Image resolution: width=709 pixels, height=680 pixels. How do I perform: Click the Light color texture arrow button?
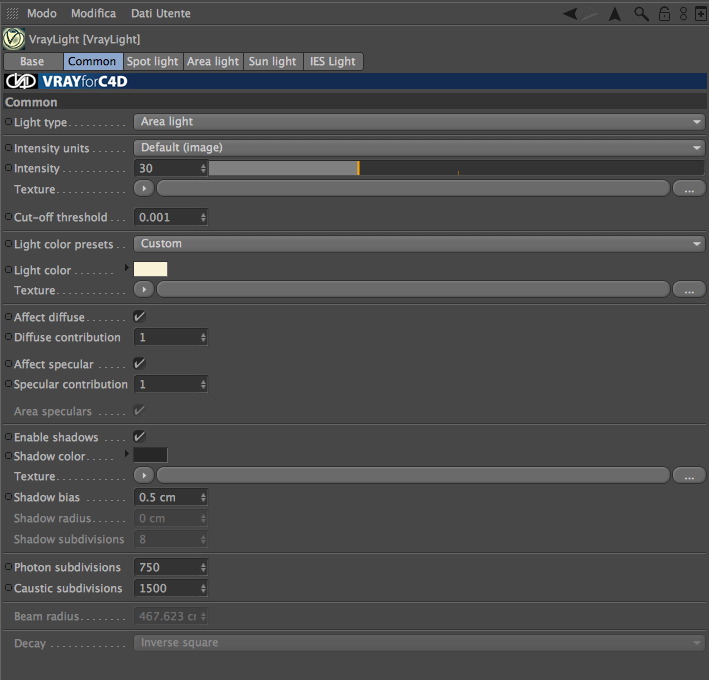click(144, 289)
